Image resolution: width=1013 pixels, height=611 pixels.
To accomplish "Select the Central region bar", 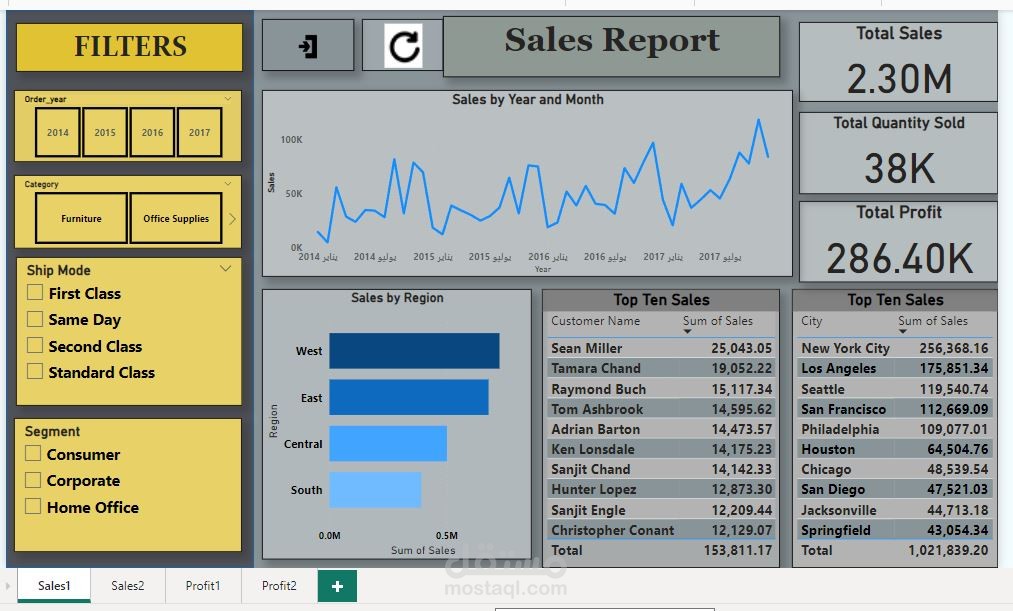I will click(388, 444).
